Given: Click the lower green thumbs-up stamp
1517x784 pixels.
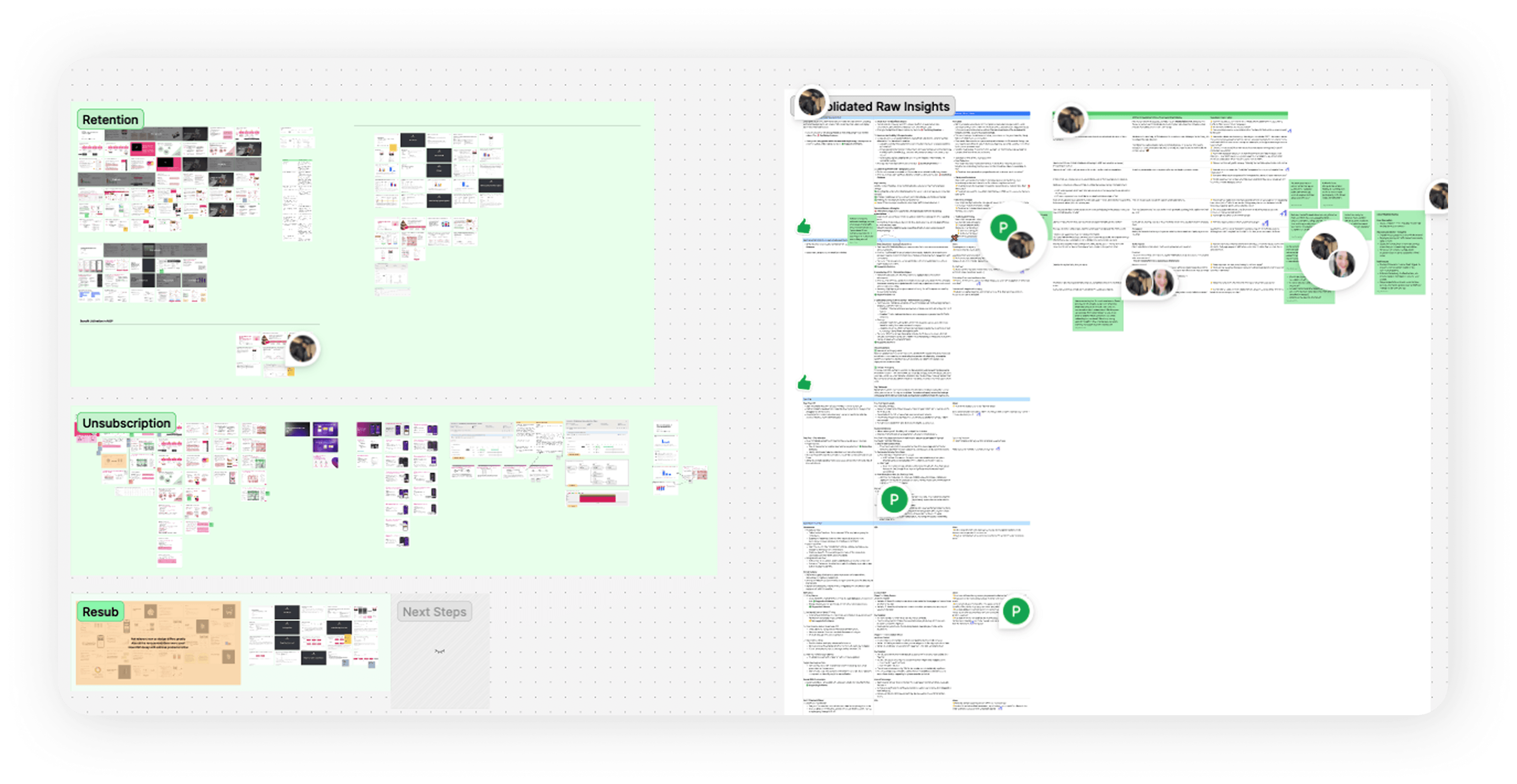Looking at the screenshot, I should pyautogui.click(x=804, y=383).
